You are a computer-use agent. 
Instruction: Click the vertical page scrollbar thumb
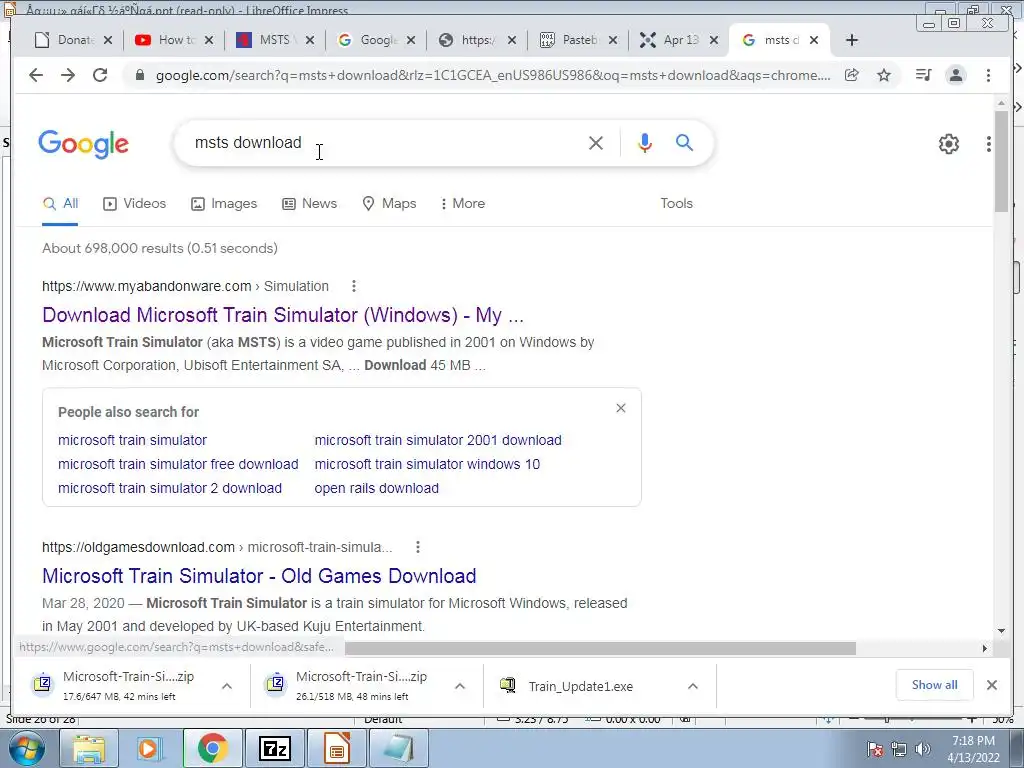1001,161
